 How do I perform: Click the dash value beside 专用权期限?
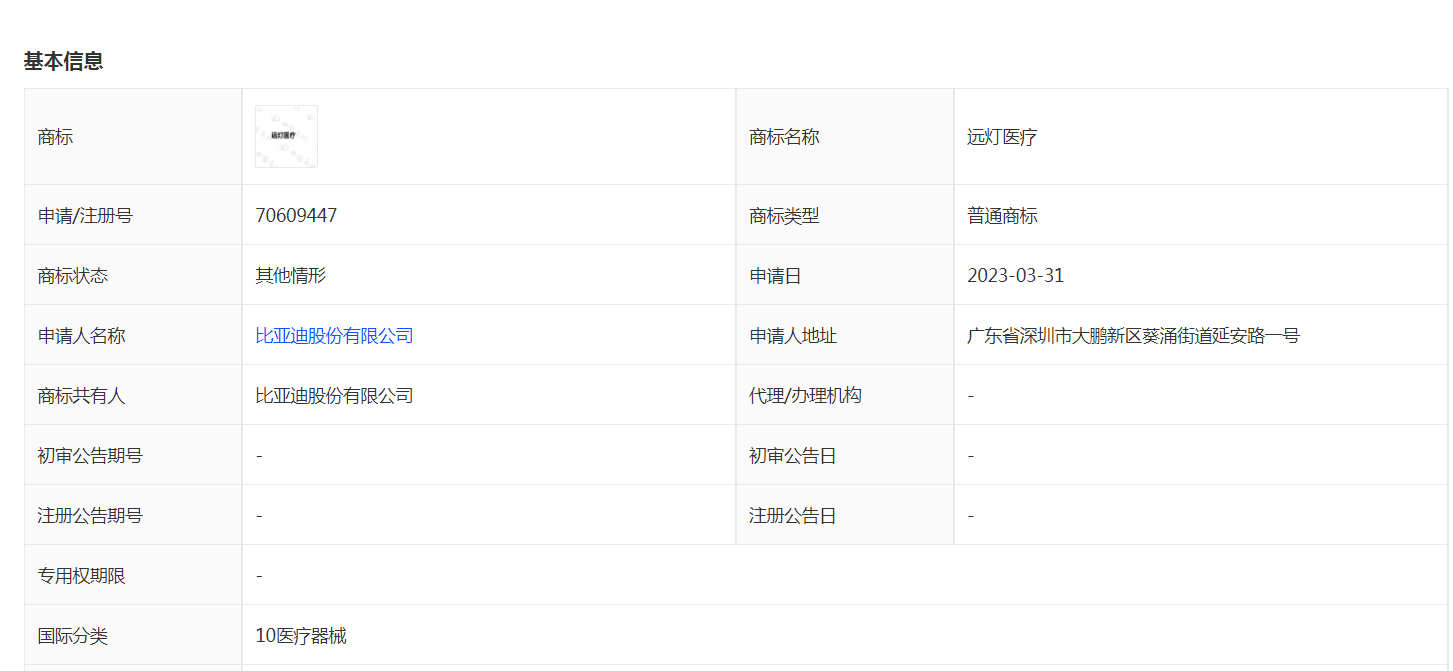tap(259, 576)
